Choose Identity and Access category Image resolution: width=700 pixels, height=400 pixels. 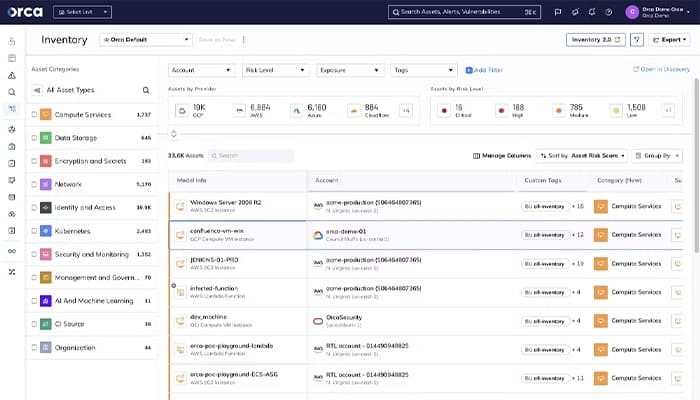point(85,208)
